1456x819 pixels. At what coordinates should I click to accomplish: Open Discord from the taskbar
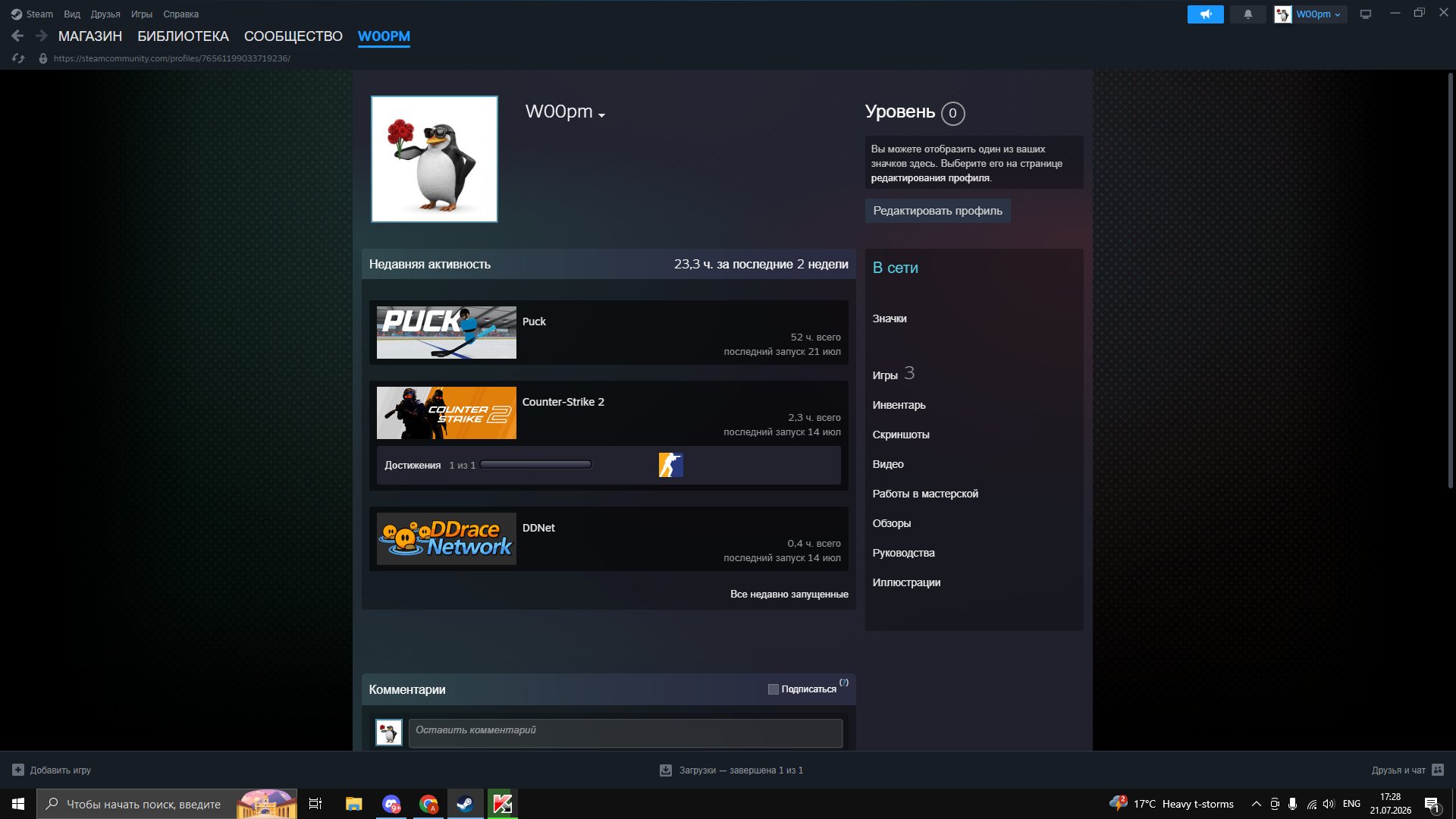[x=391, y=804]
